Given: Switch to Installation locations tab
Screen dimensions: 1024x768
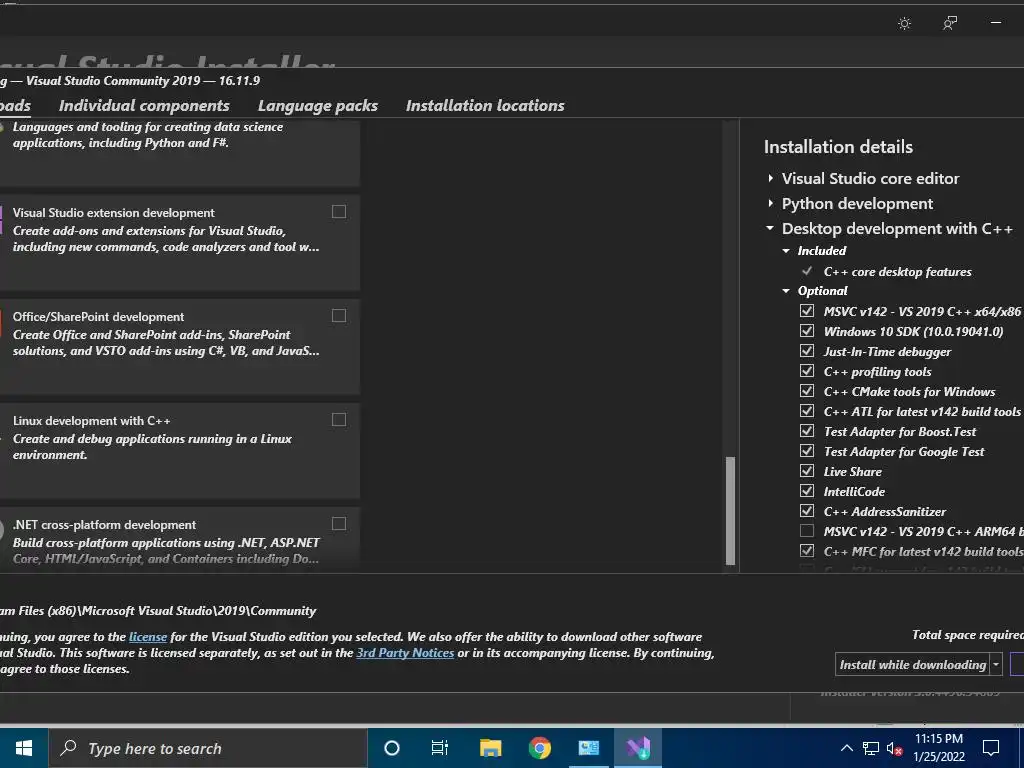Looking at the screenshot, I should (485, 106).
